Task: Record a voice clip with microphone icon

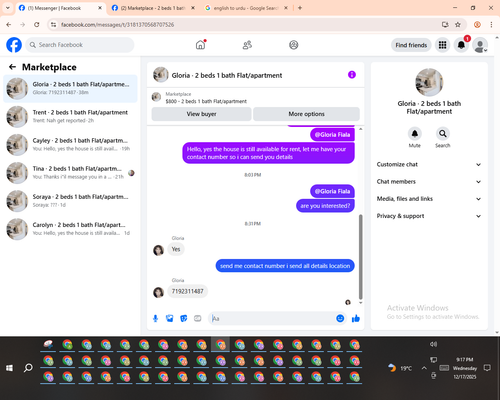Action: 155,319
